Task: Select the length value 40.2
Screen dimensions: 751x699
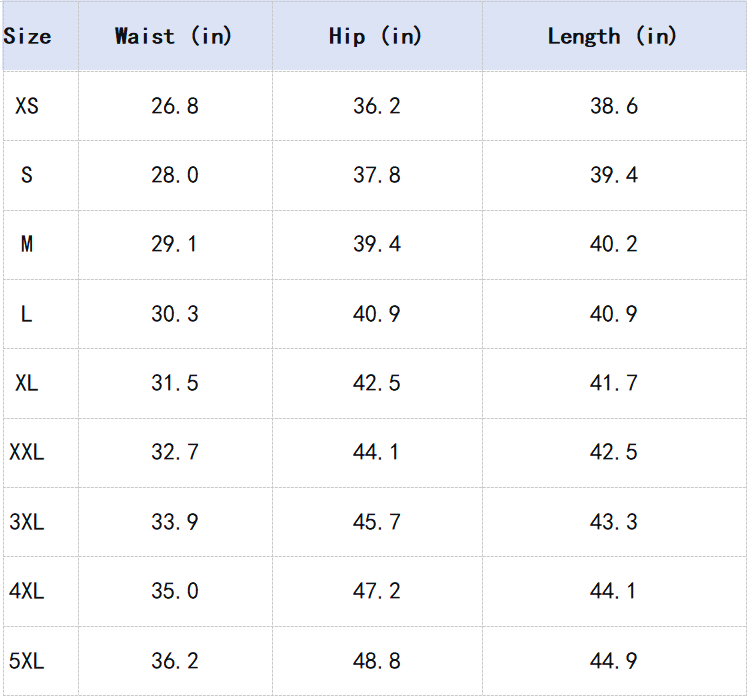Action: coord(614,244)
